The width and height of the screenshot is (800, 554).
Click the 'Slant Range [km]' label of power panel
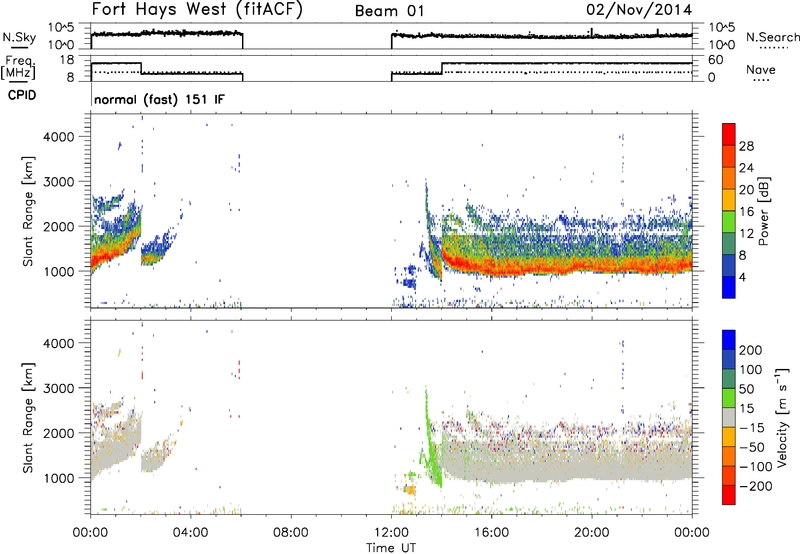(28, 211)
